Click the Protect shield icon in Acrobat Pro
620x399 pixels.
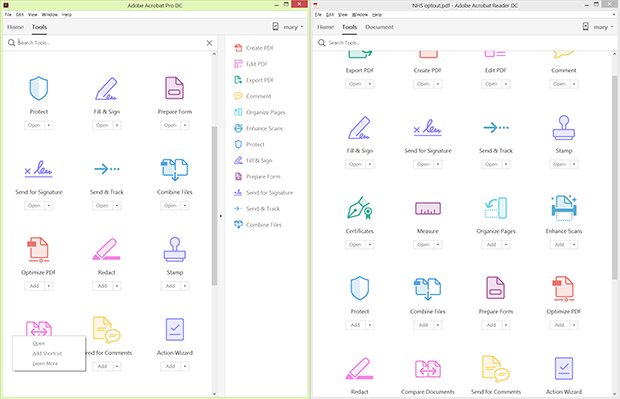pyautogui.click(x=39, y=89)
